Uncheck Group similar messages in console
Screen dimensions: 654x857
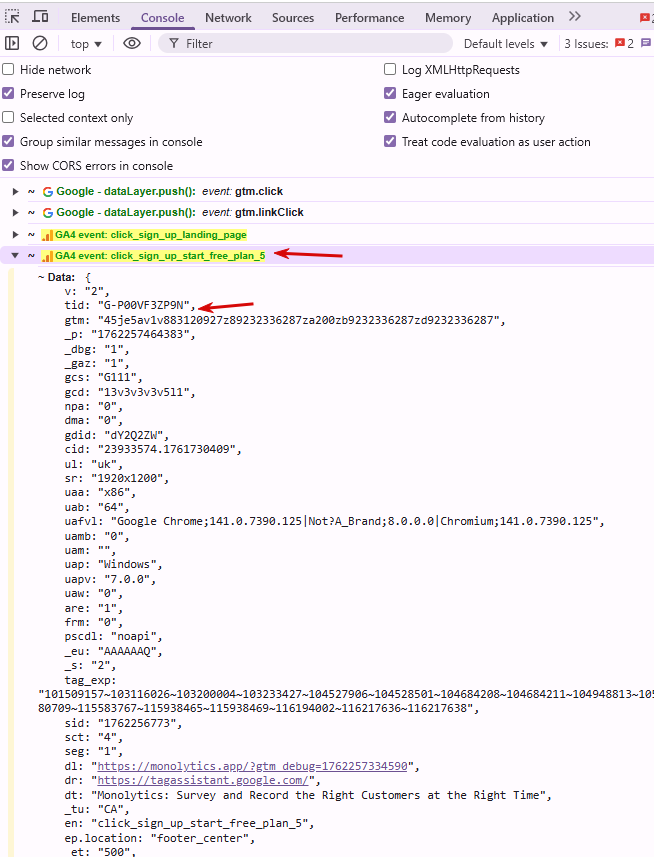8,142
